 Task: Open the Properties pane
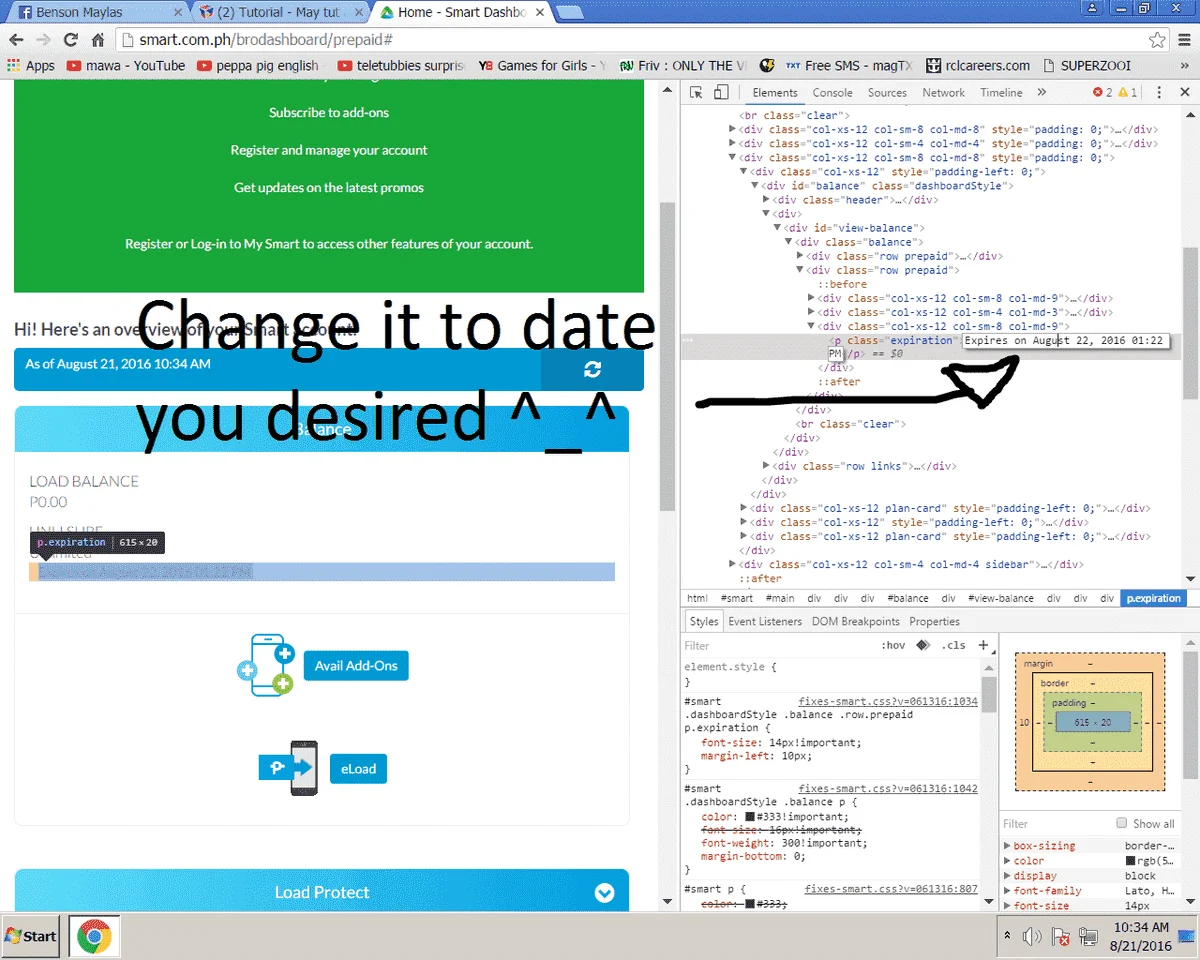pyautogui.click(x=934, y=621)
